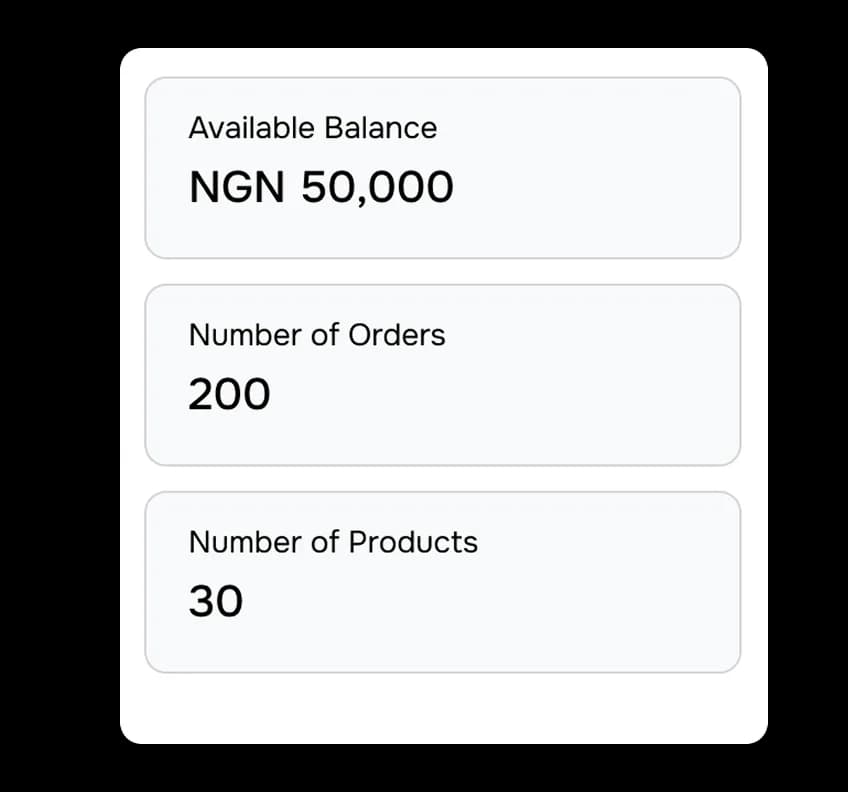The height and width of the screenshot is (792, 848).
Task: Click the Number of Orders label
Action: (x=317, y=335)
